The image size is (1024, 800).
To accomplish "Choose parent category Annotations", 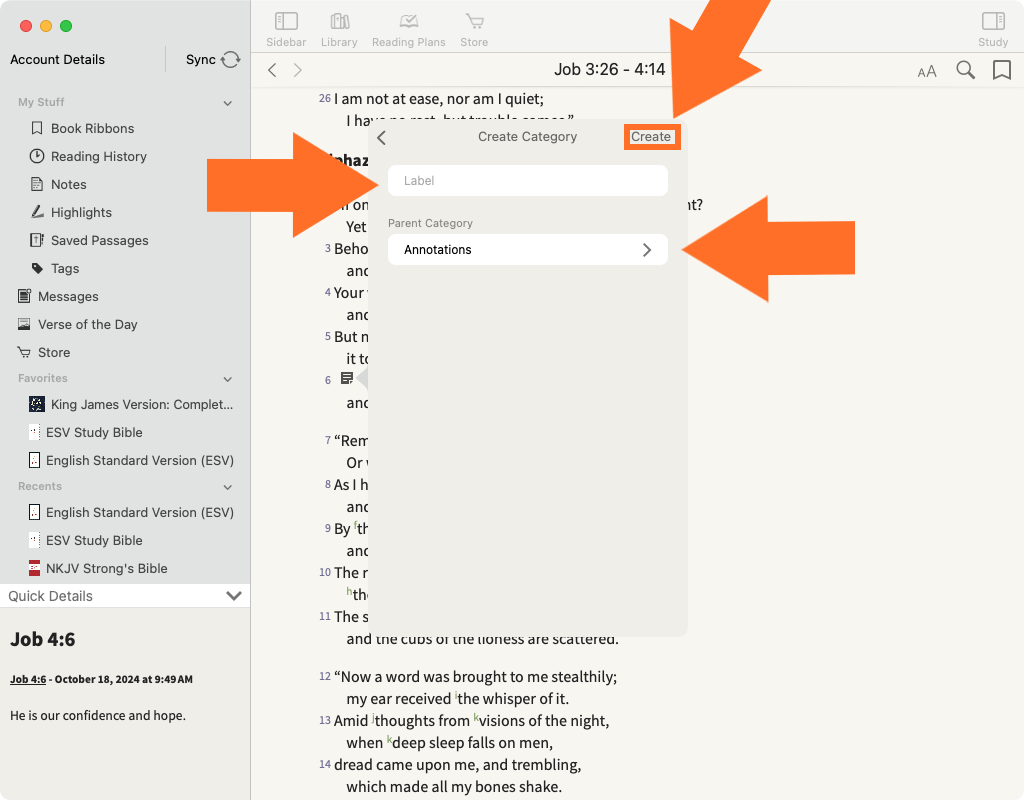I will tap(527, 250).
